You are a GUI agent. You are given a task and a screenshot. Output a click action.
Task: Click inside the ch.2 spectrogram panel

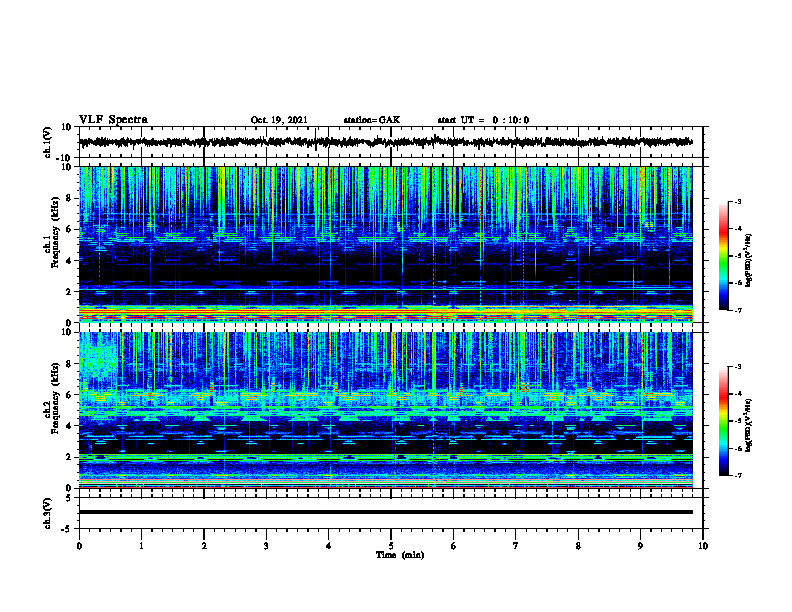385,410
